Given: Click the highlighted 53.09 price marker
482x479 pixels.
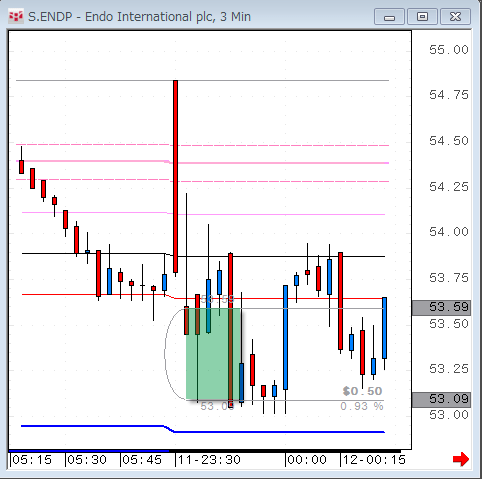Looking at the screenshot, I should click(441, 399).
